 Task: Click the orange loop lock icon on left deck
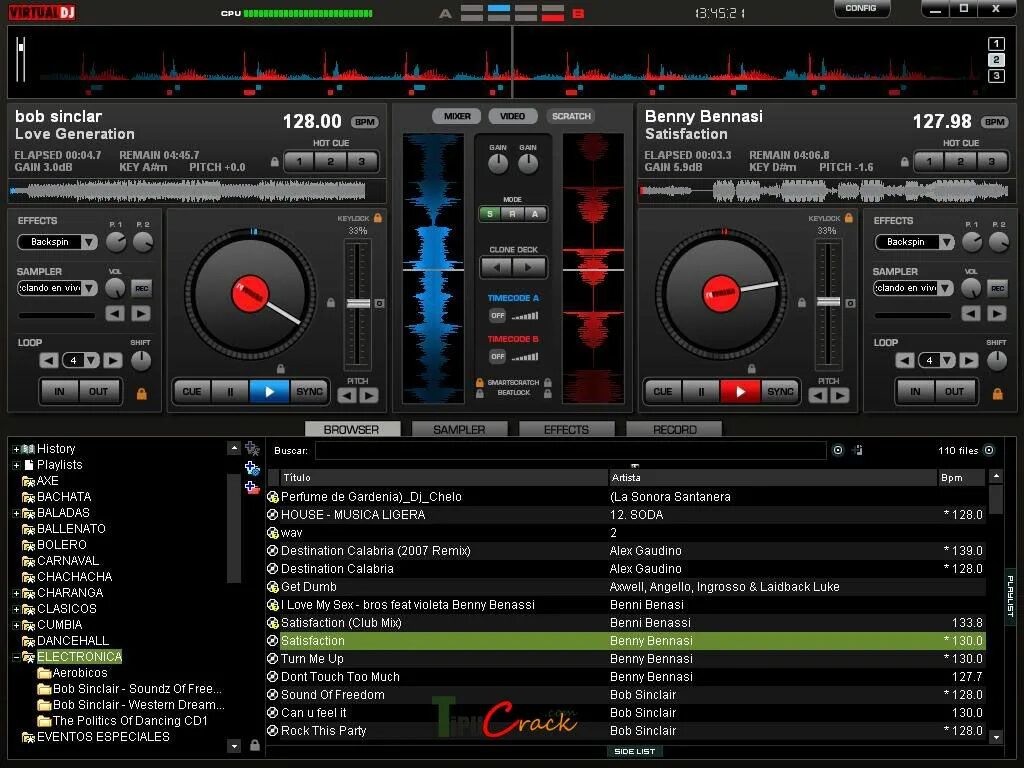coord(141,394)
